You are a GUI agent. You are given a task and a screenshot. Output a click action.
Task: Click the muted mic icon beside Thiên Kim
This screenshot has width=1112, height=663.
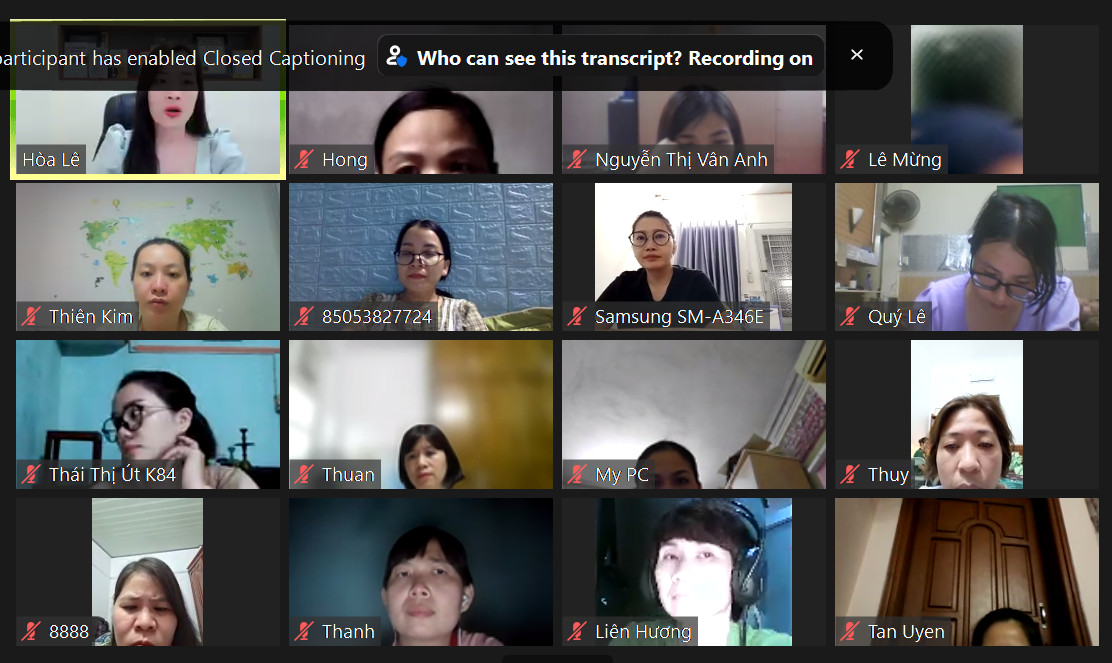31,316
